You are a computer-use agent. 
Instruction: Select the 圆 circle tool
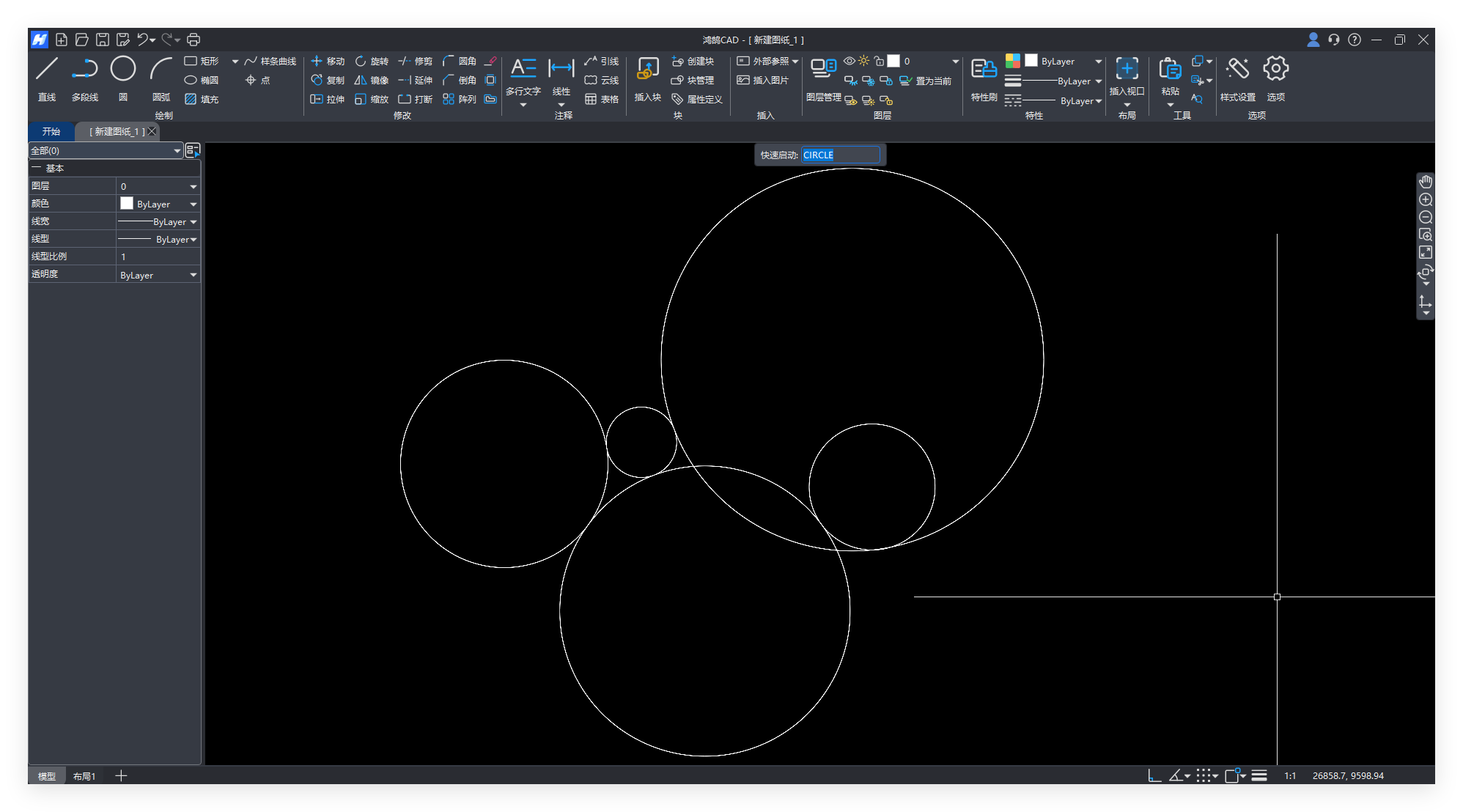[123, 70]
